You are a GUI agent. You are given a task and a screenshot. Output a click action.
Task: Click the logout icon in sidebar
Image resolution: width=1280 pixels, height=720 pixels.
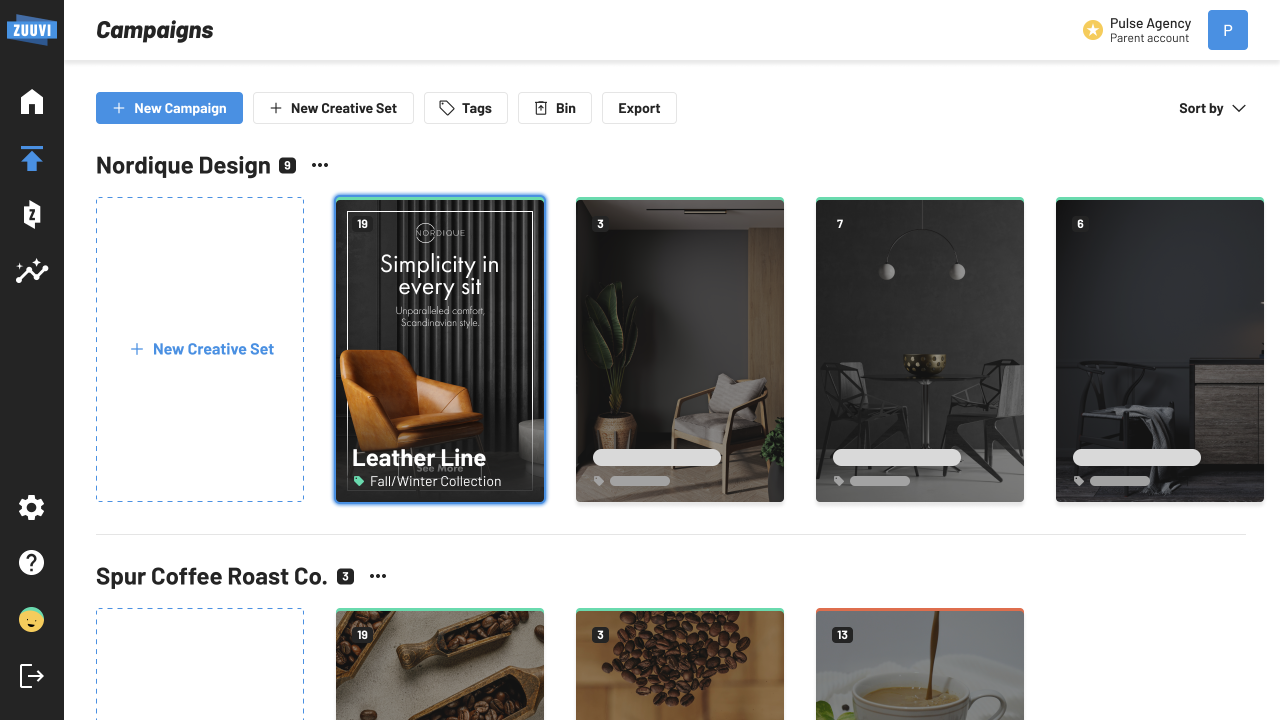point(32,677)
